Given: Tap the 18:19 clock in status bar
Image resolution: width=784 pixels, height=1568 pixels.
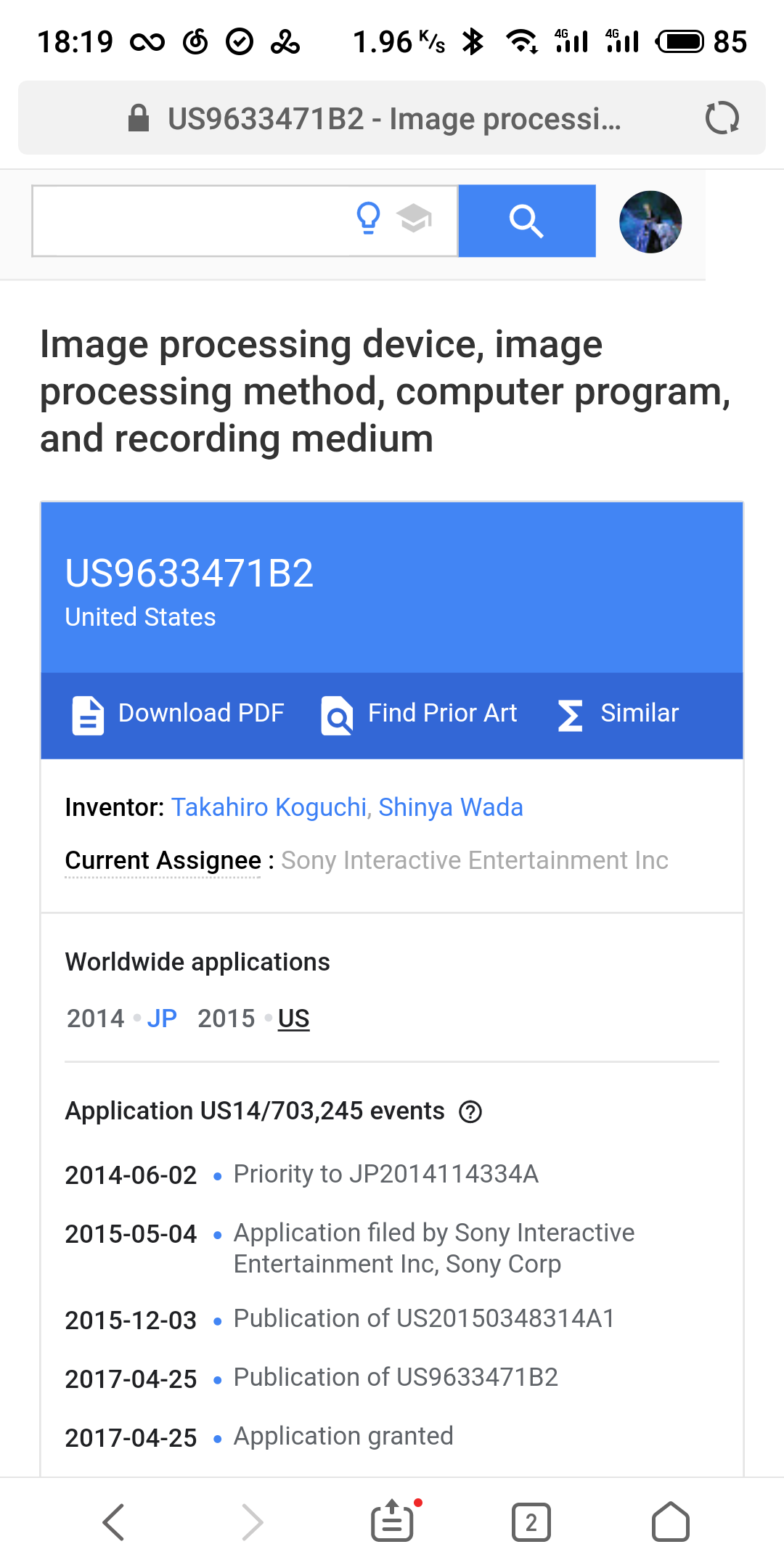Looking at the screenshot, I should 75,41.
